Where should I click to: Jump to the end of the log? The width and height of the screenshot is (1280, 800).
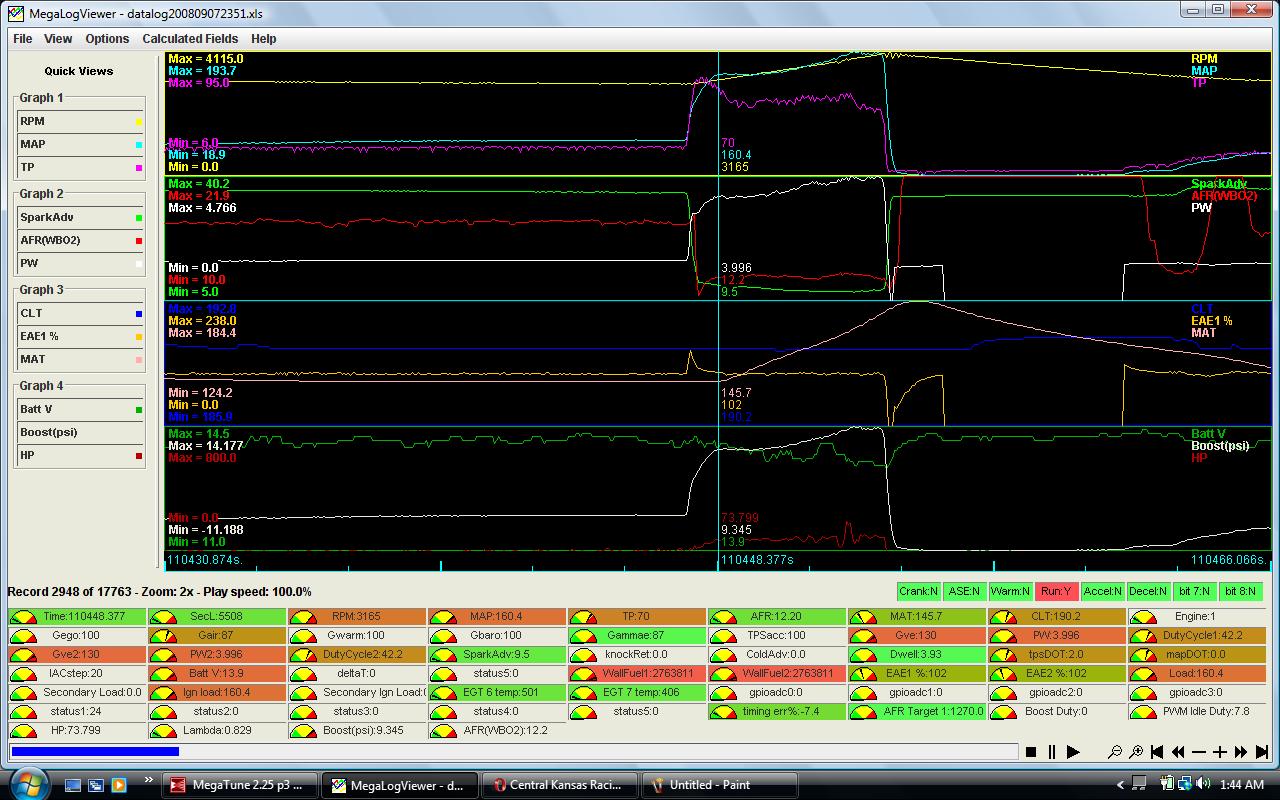tap(1262, 752)
